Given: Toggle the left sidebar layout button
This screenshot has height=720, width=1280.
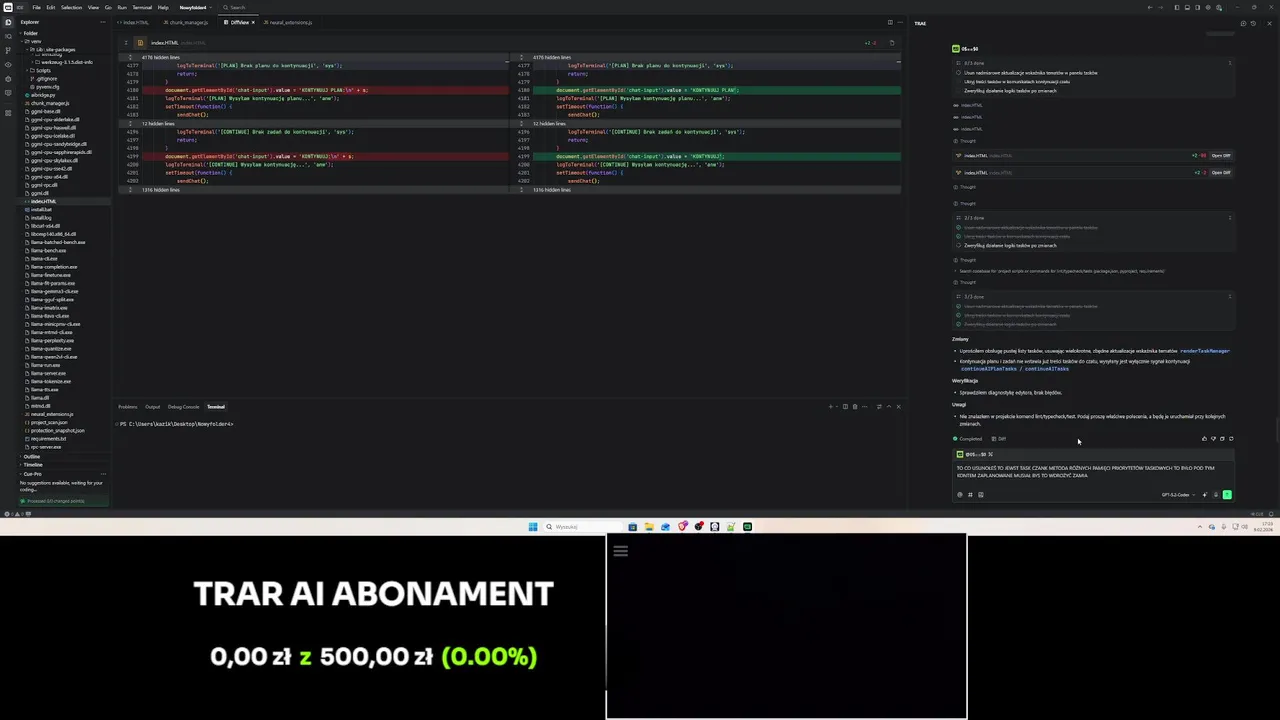Looking at the screenshot, I should pyautogui.click(x=1177, y=7).
